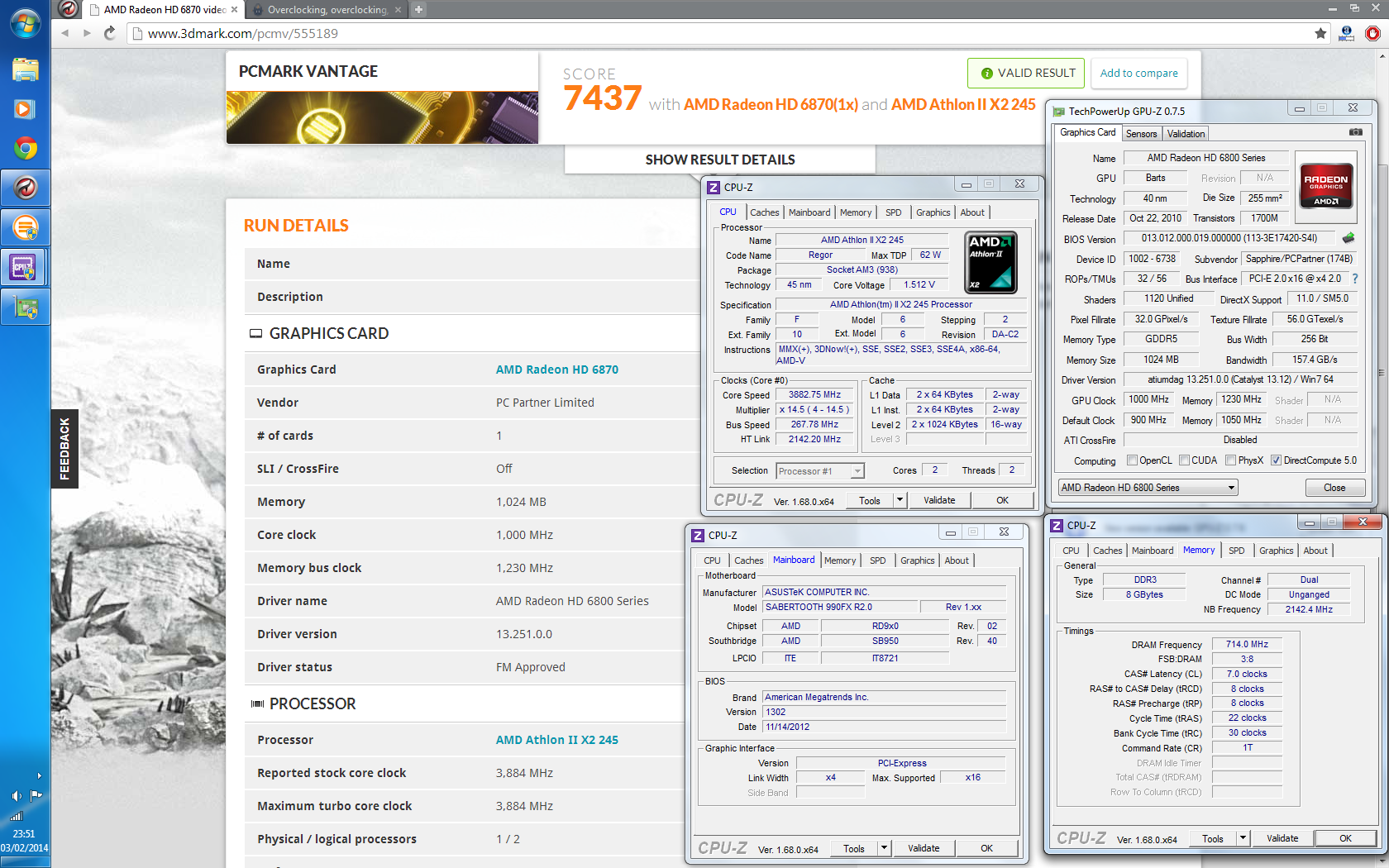
Task: Close the AMD Radeon HD 6870 browser tab
Action: point(234,10)
